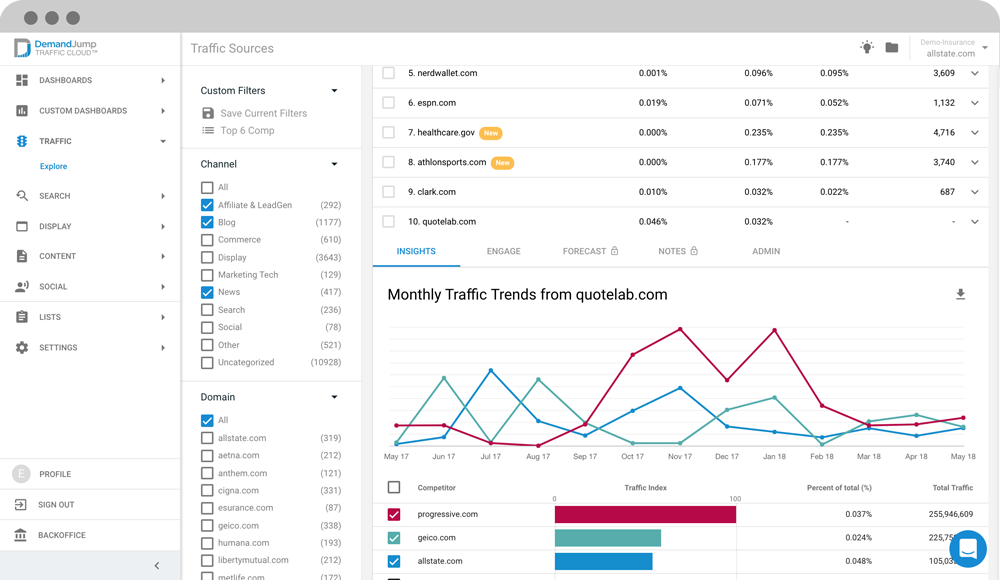Select the nerdwallet.com row checkbox

388,73
